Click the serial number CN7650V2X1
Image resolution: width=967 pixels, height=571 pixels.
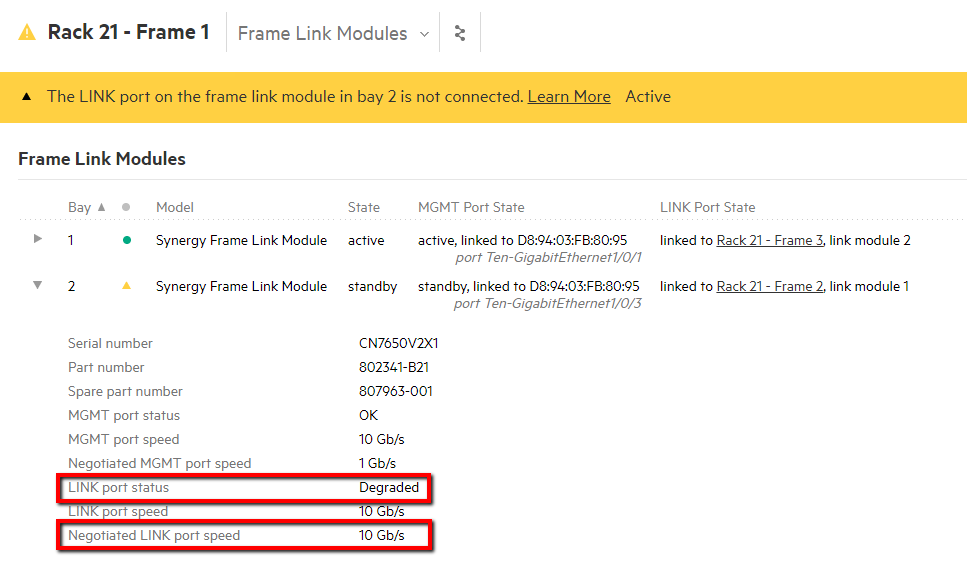pos(398,343)
